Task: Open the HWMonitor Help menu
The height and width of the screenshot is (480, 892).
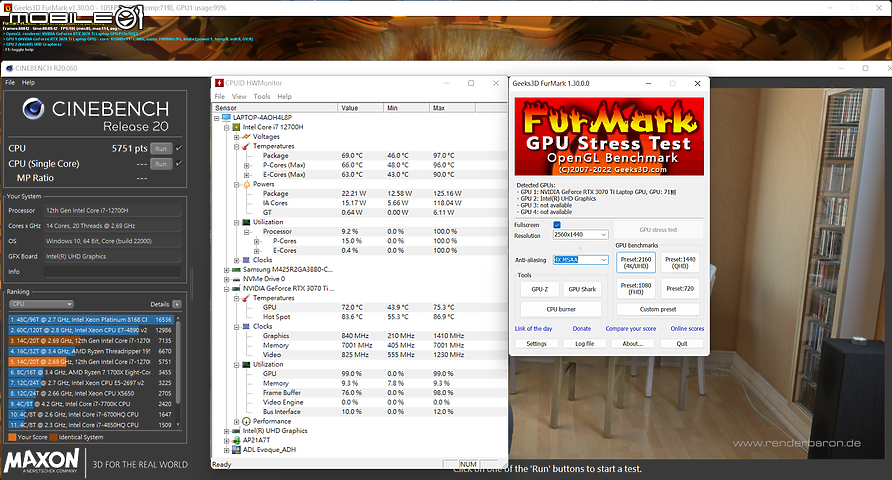Action: coord(284,97)
